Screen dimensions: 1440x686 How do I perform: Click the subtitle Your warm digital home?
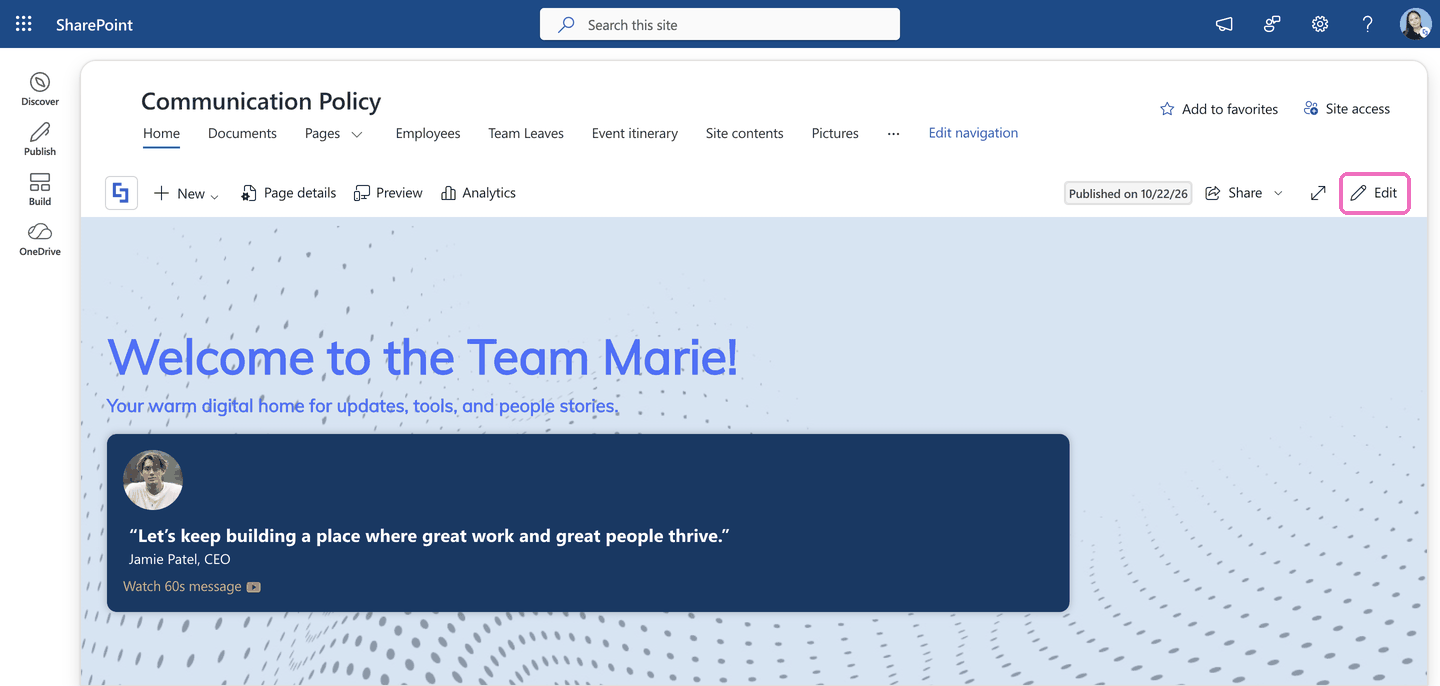[x=363, y=406]
